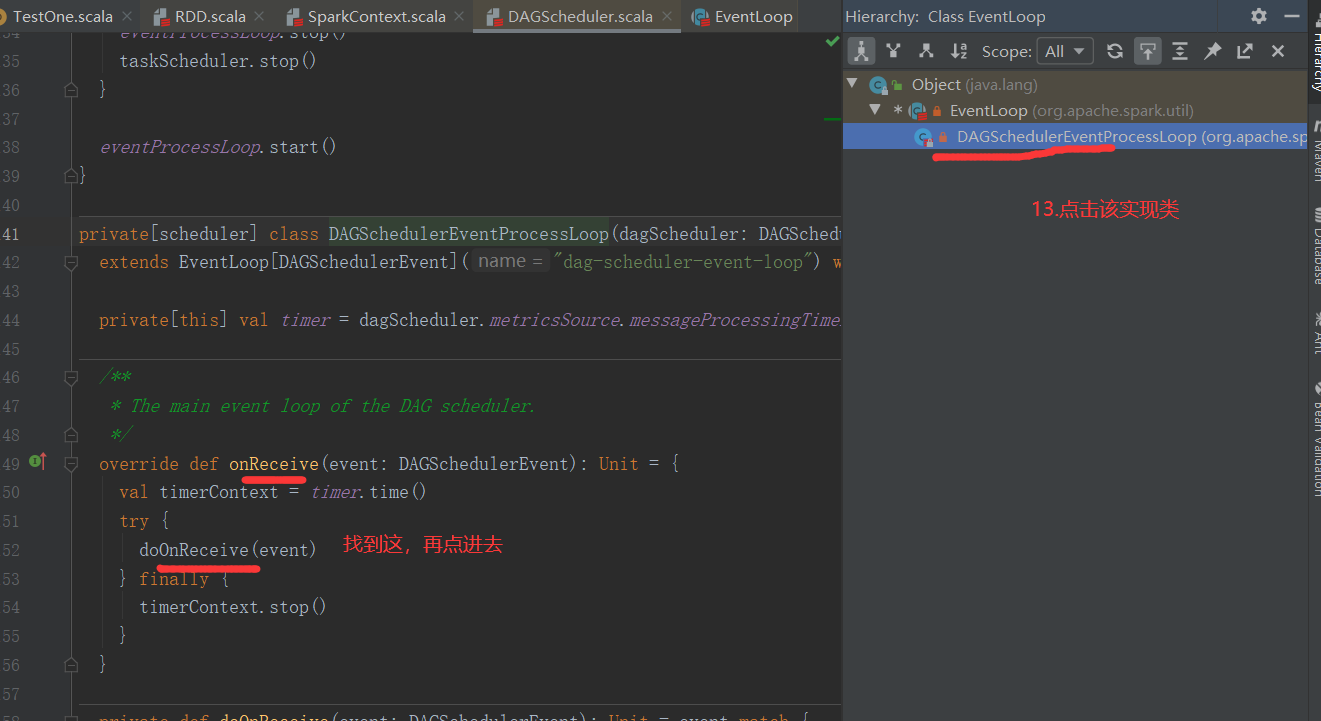This screenshot has width=1321, height=721.
Task: Export hierarchy to text file
Action: pos(1245,51)
